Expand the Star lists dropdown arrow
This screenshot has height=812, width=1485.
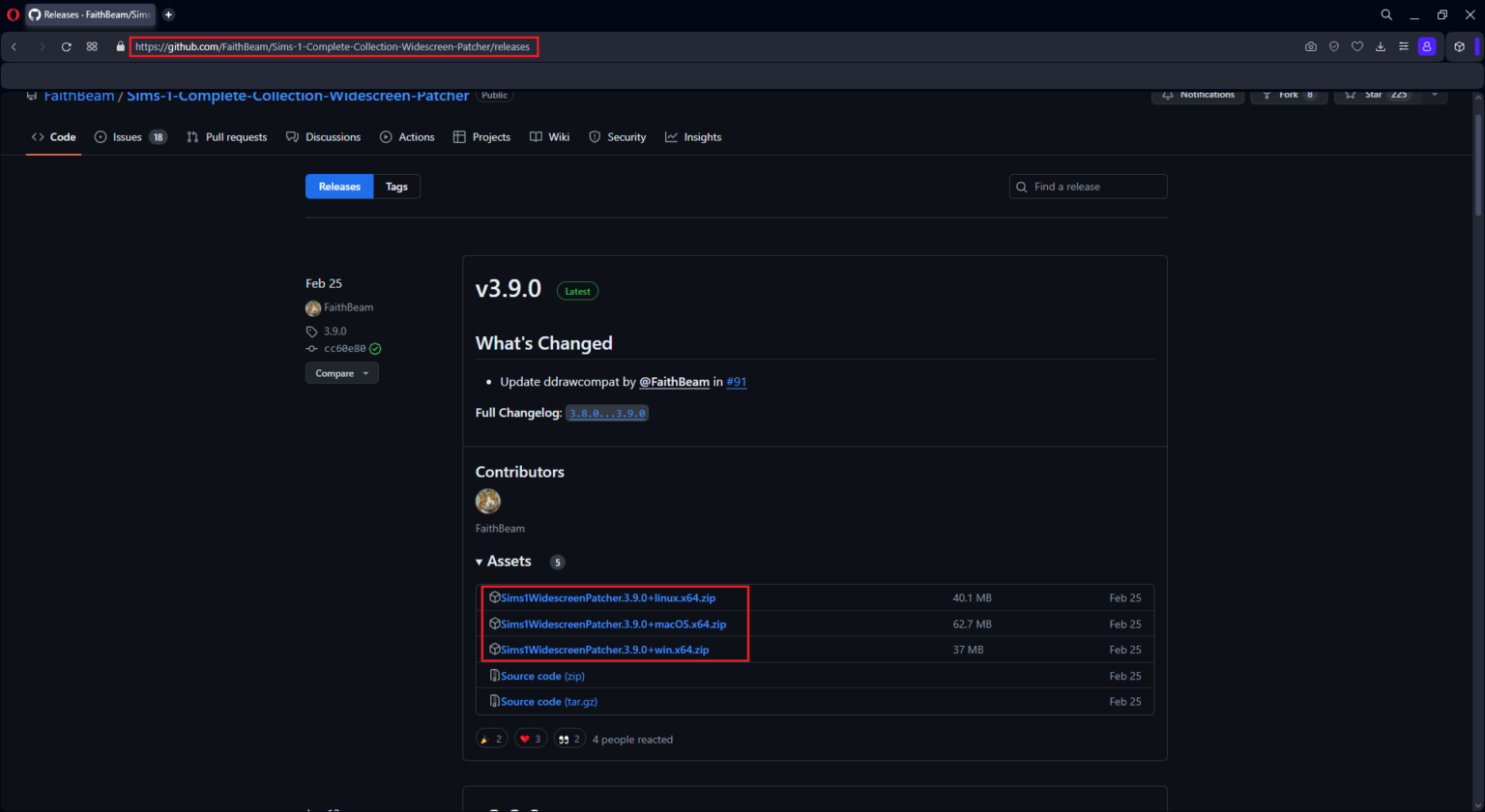coord(1434,95)
